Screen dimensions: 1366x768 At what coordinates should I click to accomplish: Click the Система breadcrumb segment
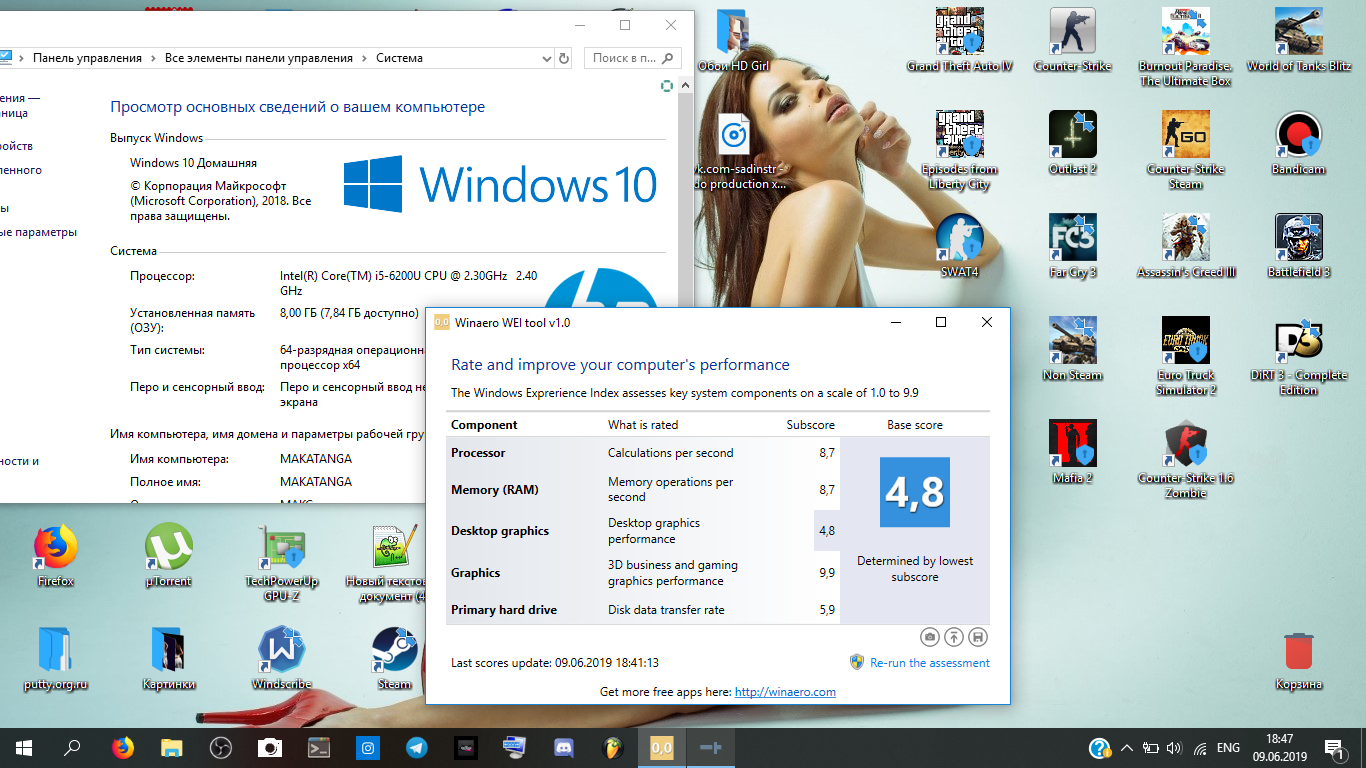point(399,58)
